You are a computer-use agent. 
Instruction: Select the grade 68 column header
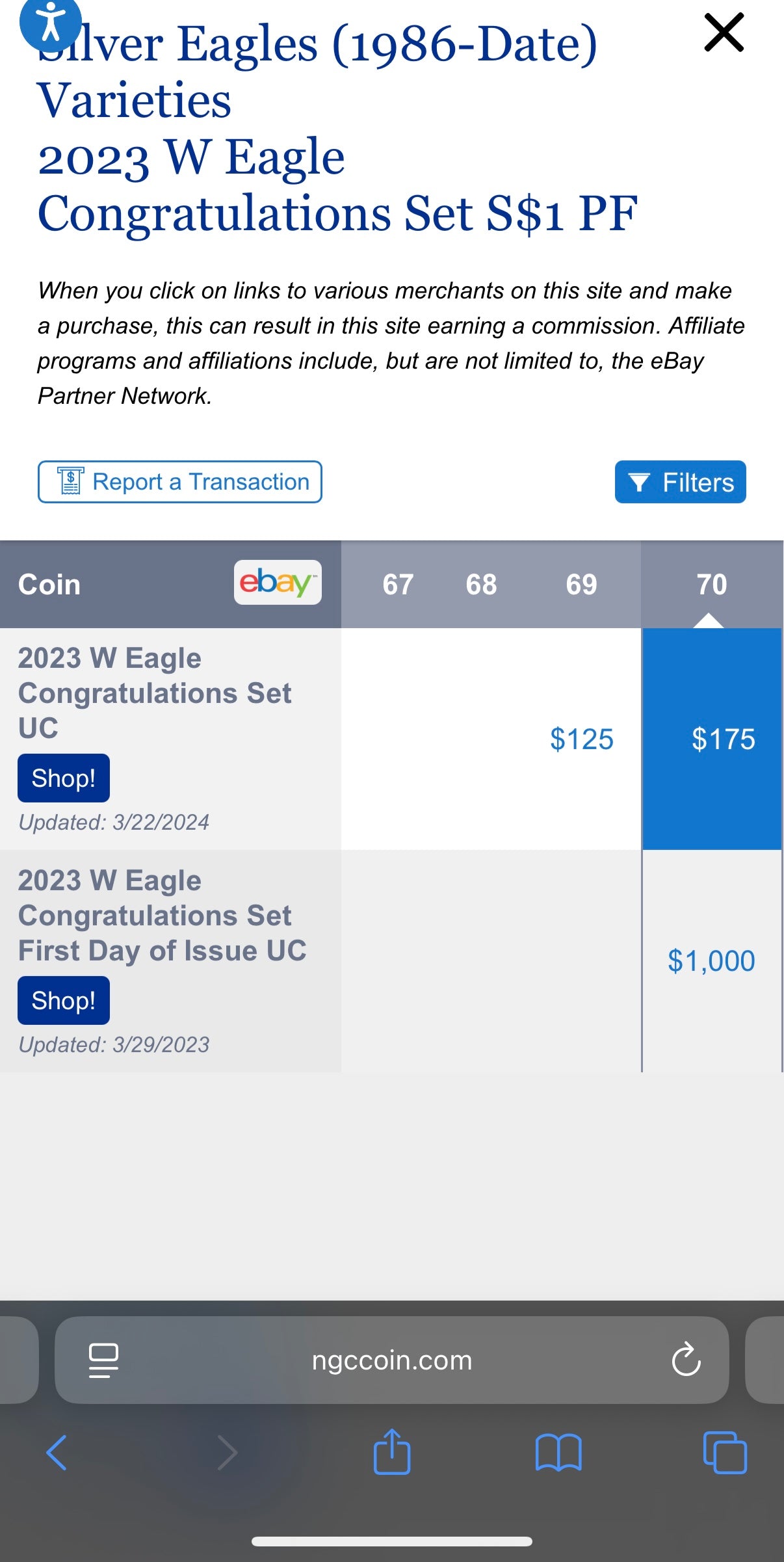pyautogui.click(x=481, y=584)
